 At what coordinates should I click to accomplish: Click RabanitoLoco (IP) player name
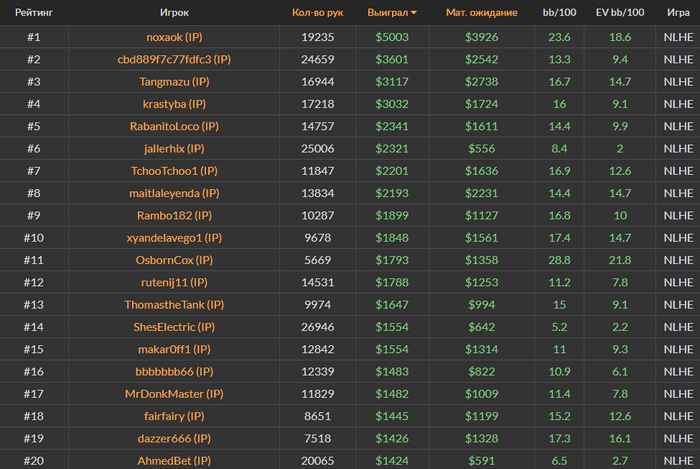[x=174, y=126]
